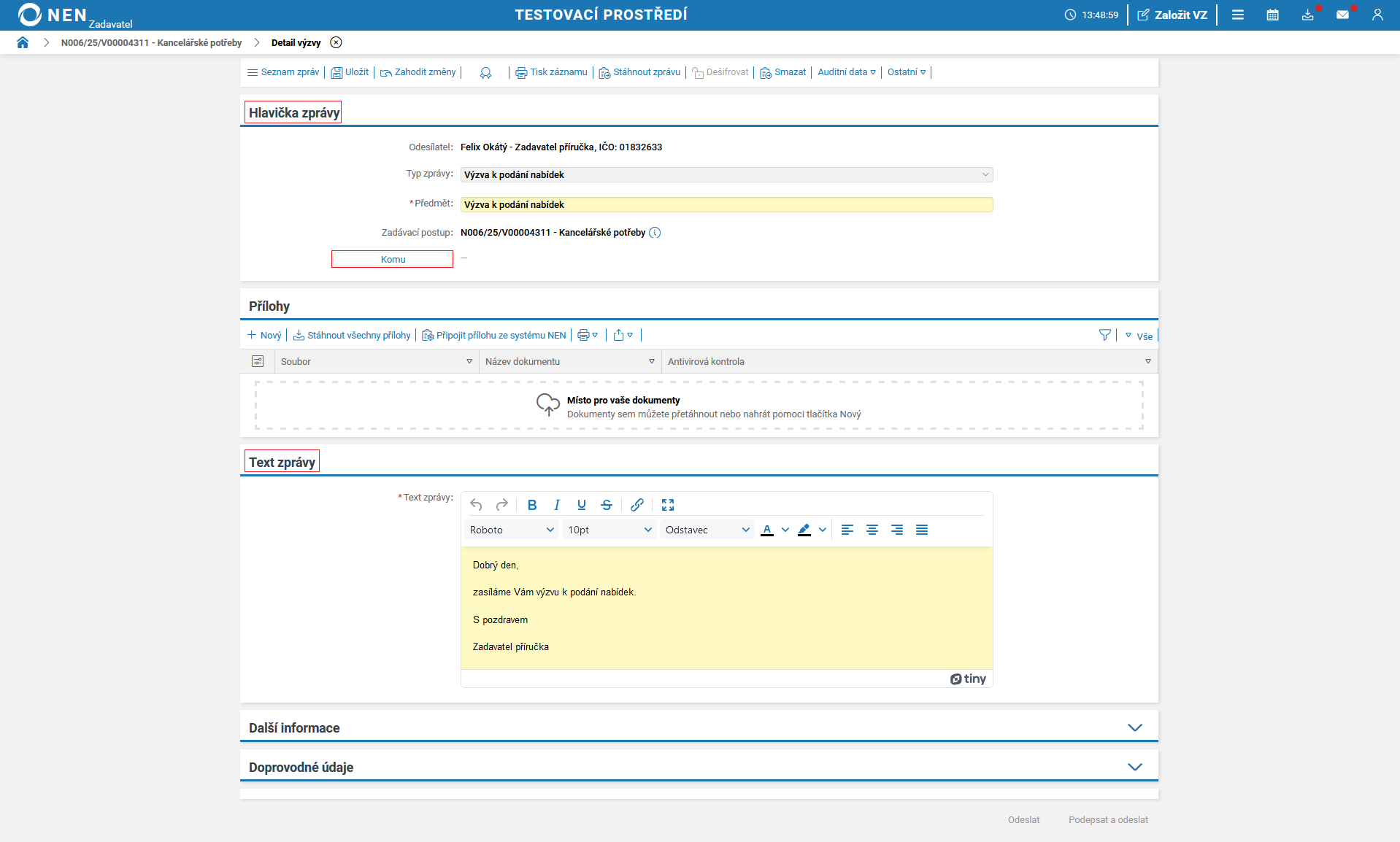Open the messages envelope icon
Image resolution: width=1400 pixels, height=842 pixels.
(1342, 15)
